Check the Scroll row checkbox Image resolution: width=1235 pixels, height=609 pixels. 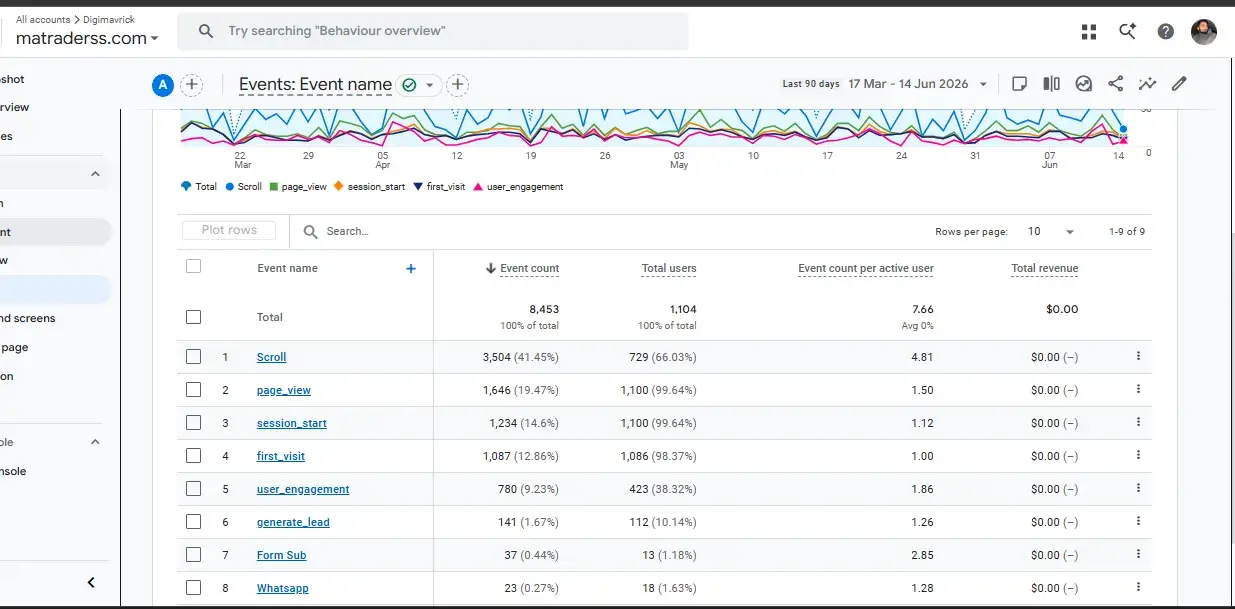[x=194, y=356]
